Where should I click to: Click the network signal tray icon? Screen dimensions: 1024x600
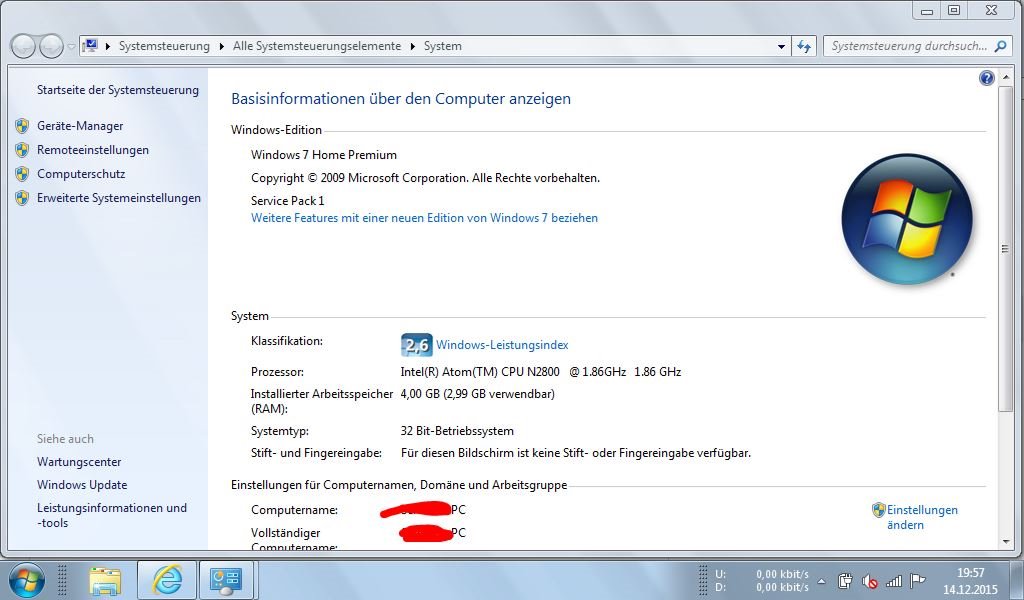tap(893, 580)
